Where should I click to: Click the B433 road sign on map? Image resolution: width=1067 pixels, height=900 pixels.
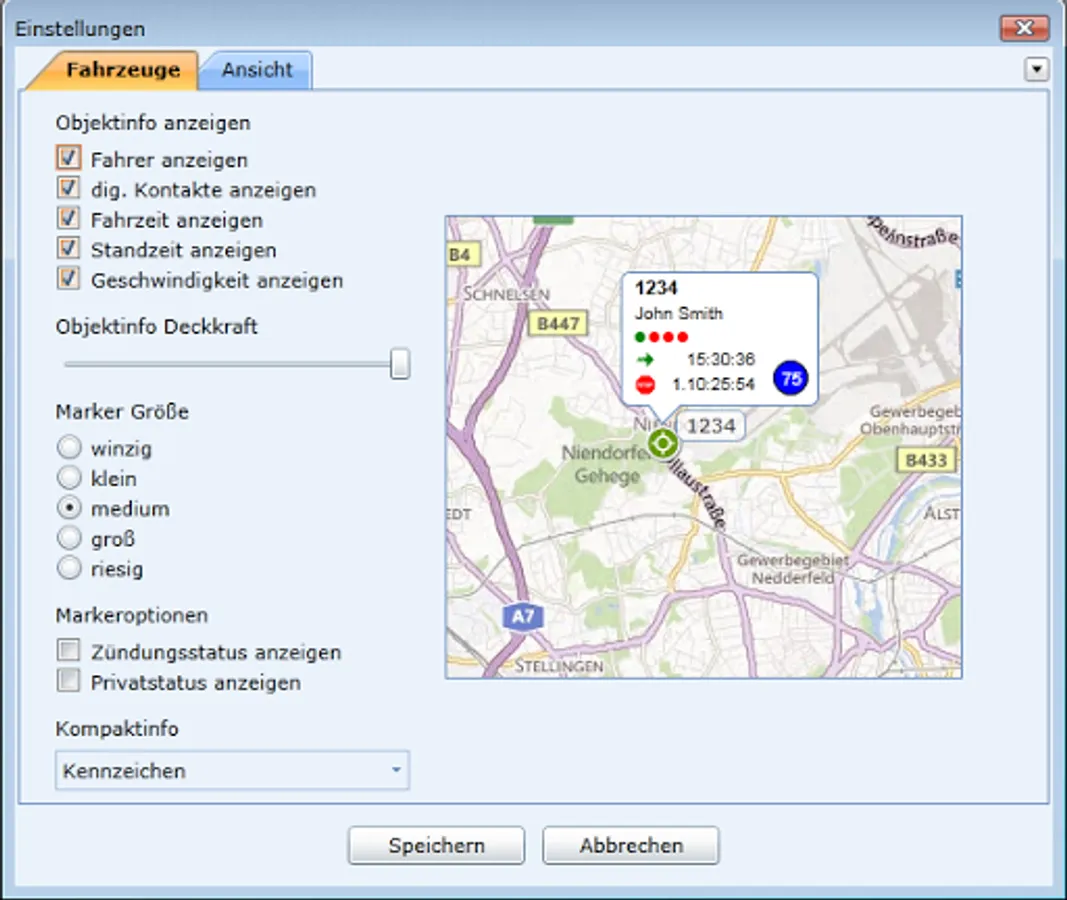[926, 461]
